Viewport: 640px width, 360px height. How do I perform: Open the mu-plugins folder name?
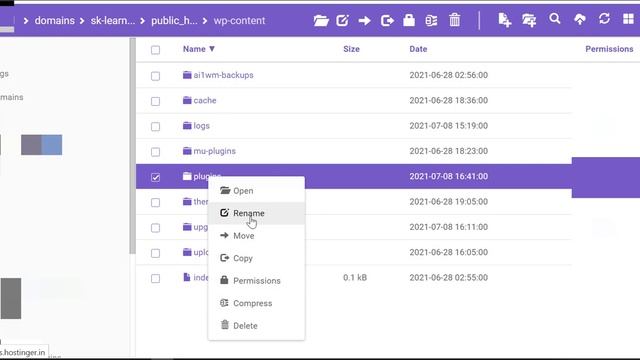point(214,151)
